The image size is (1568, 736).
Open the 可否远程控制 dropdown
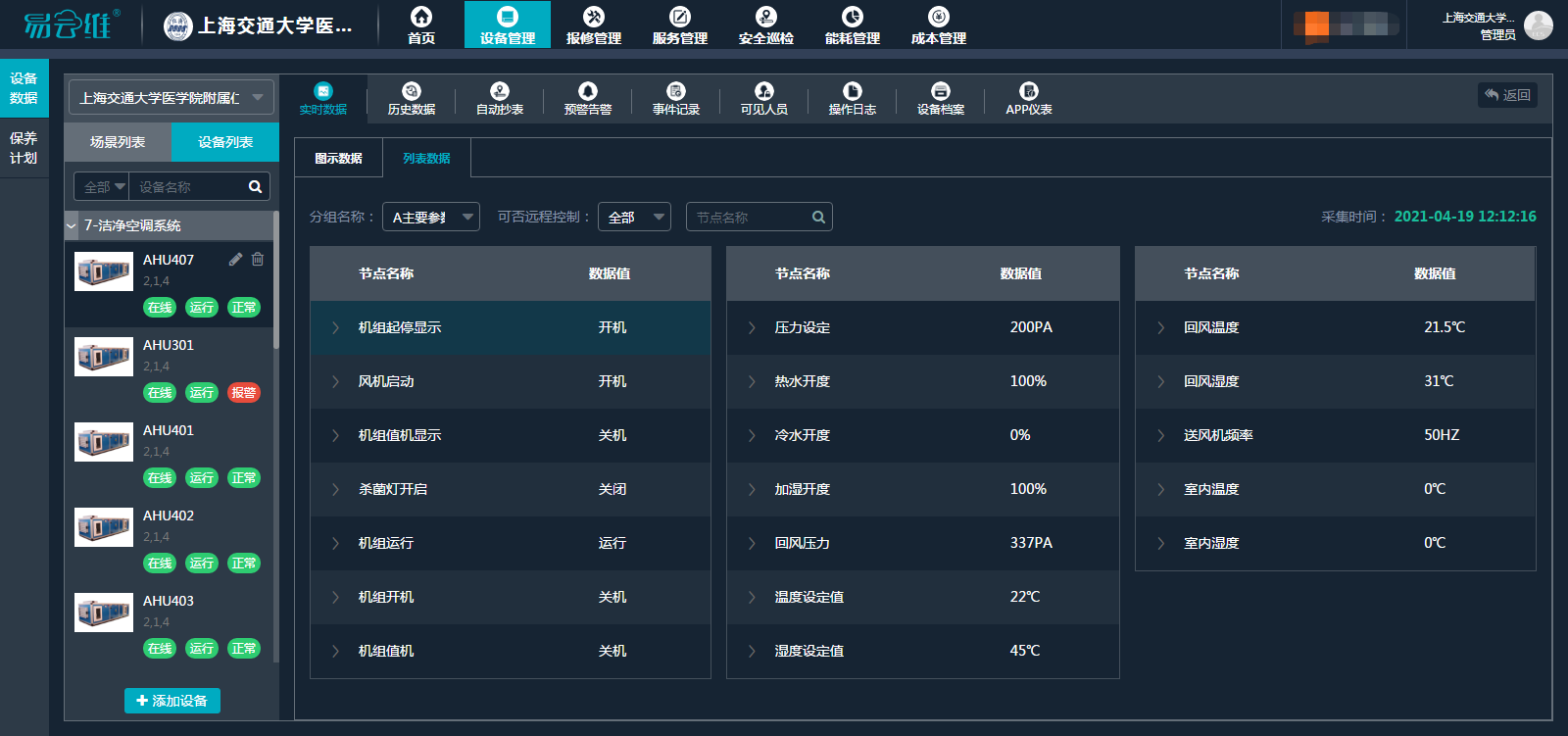(x=634, y=218)
